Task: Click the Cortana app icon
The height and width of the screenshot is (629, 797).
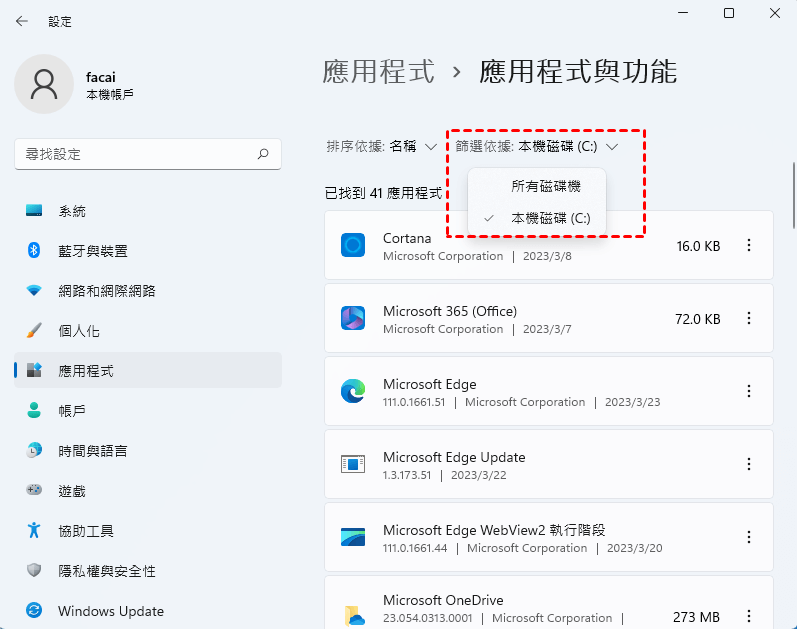Action: (353, 245)
